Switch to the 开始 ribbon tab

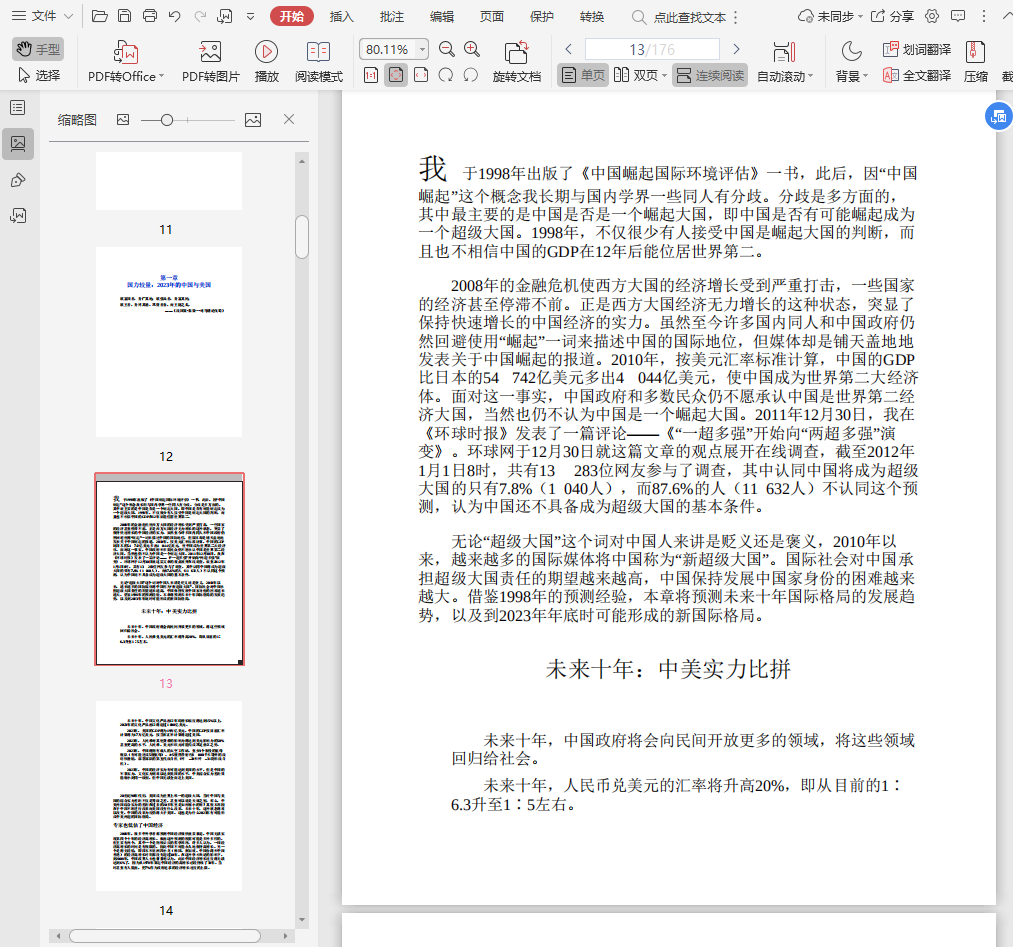click(x=292, y=16)
